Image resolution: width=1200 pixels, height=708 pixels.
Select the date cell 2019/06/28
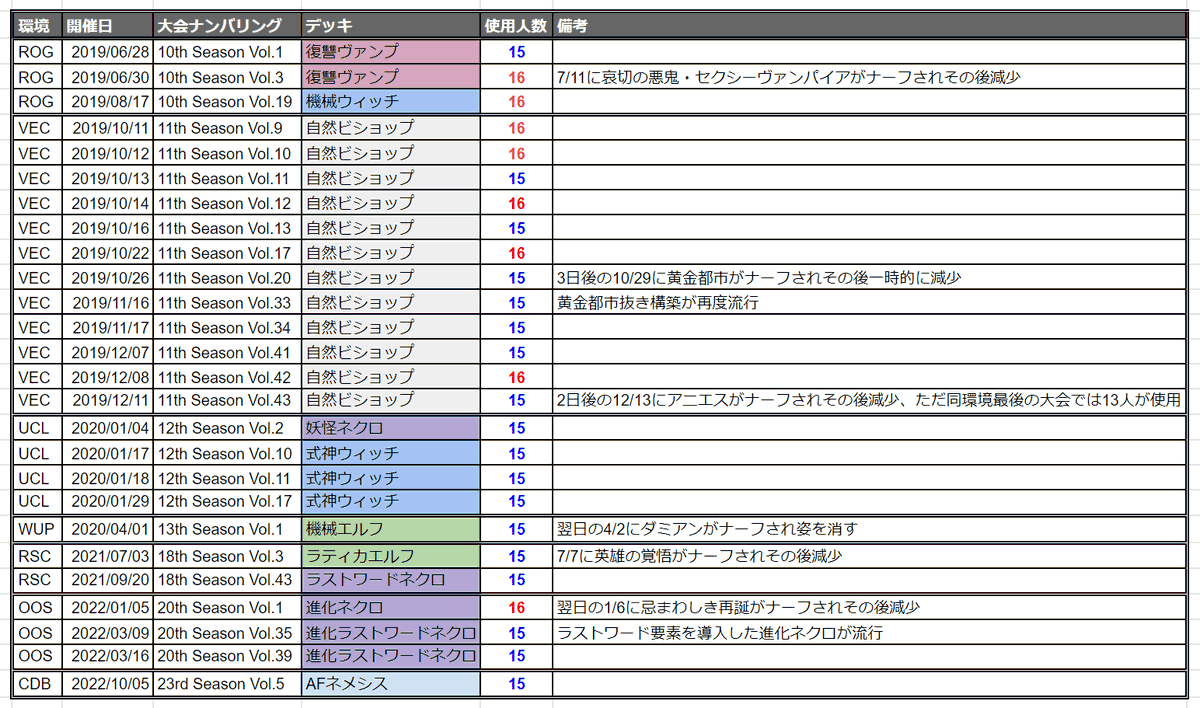coord(108,52)
